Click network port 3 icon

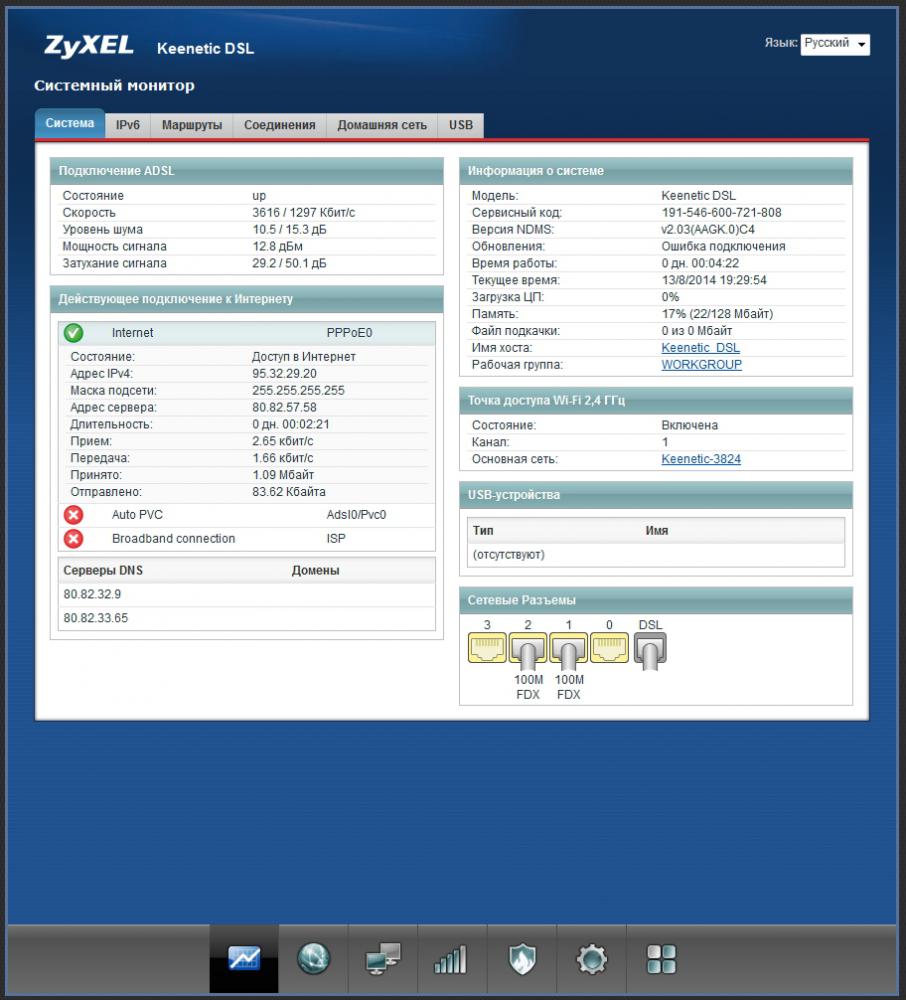click(x=487, y=650)
